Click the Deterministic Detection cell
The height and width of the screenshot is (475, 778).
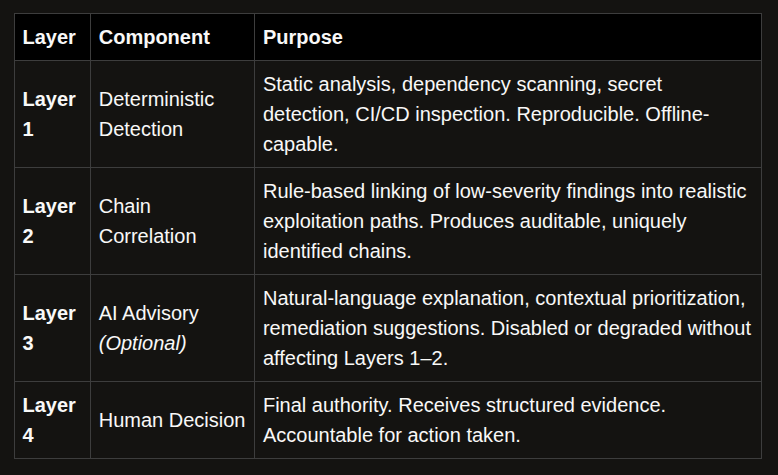[x=156, y=114]
